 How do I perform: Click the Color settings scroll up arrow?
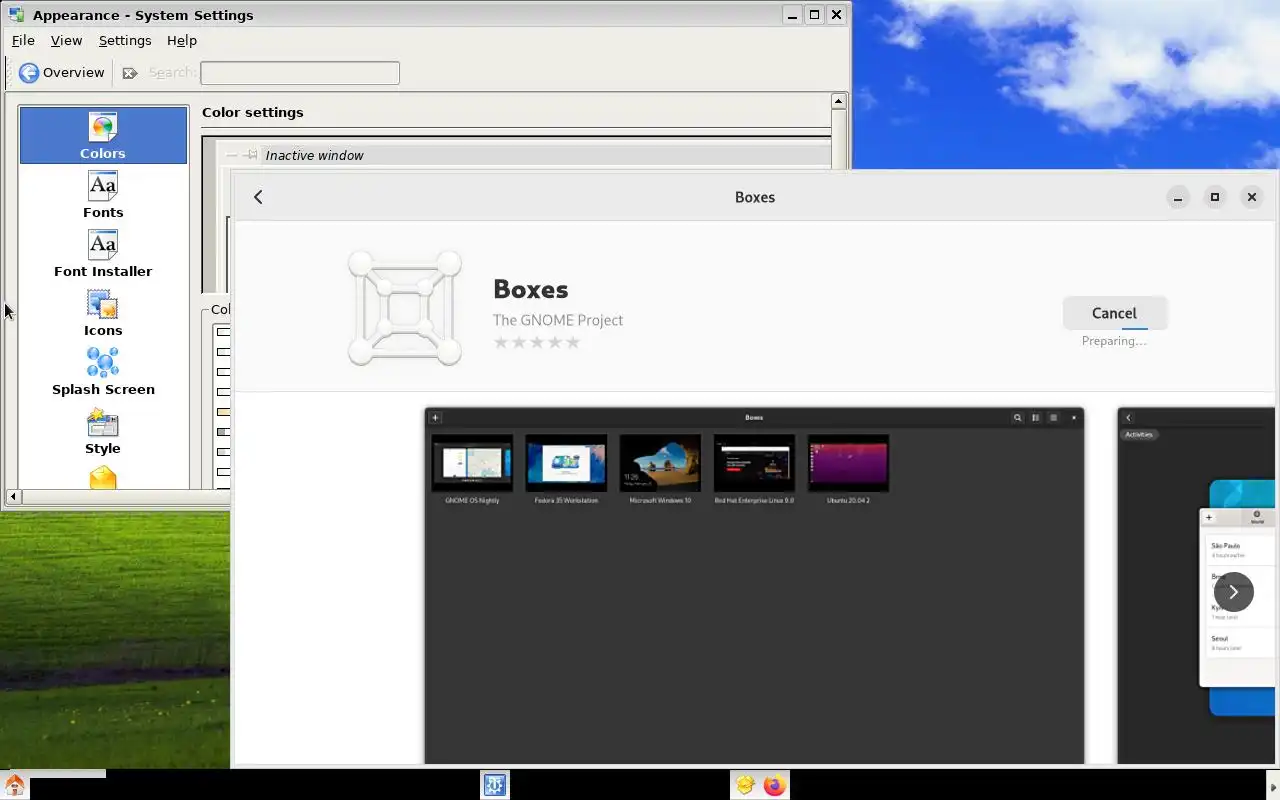pos(839,101)
